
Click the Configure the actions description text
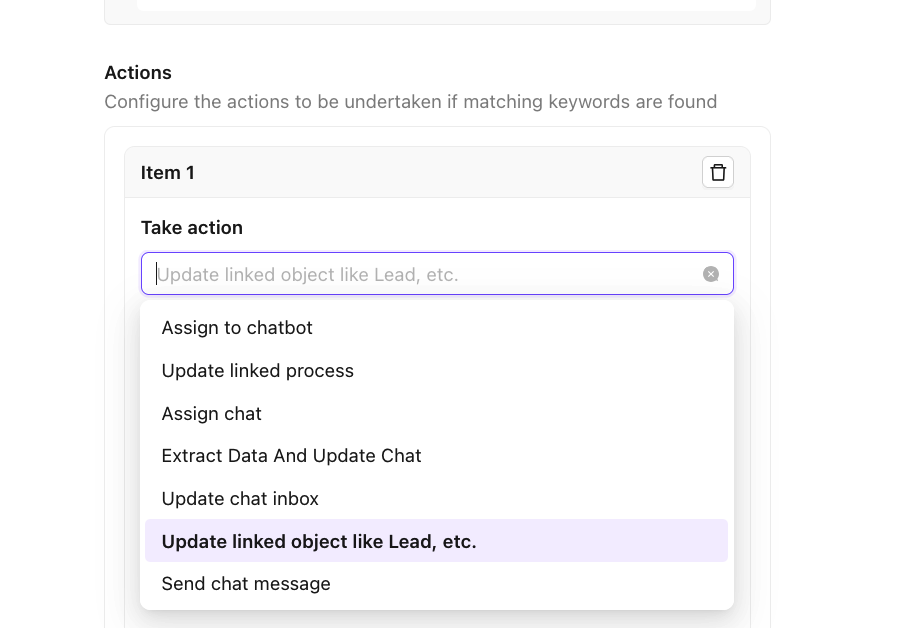coord(410,102)
